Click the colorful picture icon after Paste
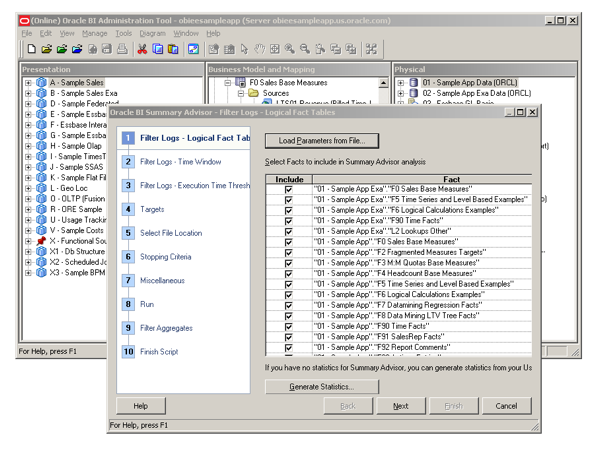Image resolution: width=600 pixels, height=449 pixels. pyautogui.click(x=193, y=49)
